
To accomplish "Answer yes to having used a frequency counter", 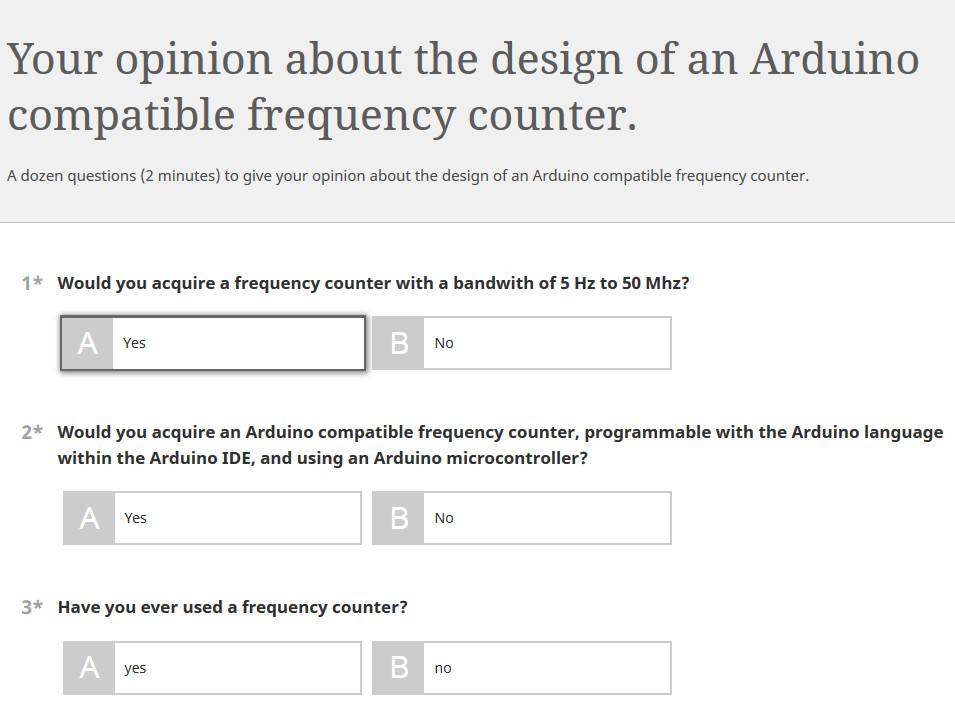I will (213, 668).
